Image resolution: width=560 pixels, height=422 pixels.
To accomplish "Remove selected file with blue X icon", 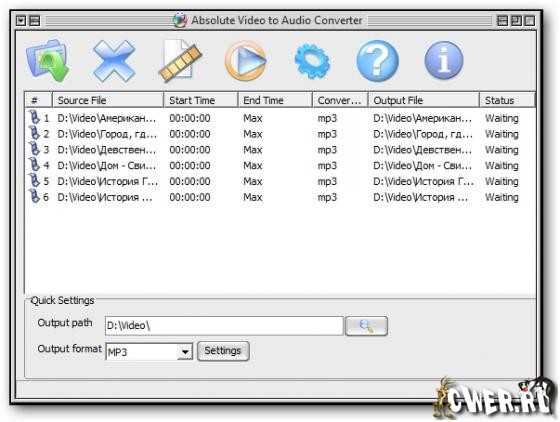I will click(114, 61).
